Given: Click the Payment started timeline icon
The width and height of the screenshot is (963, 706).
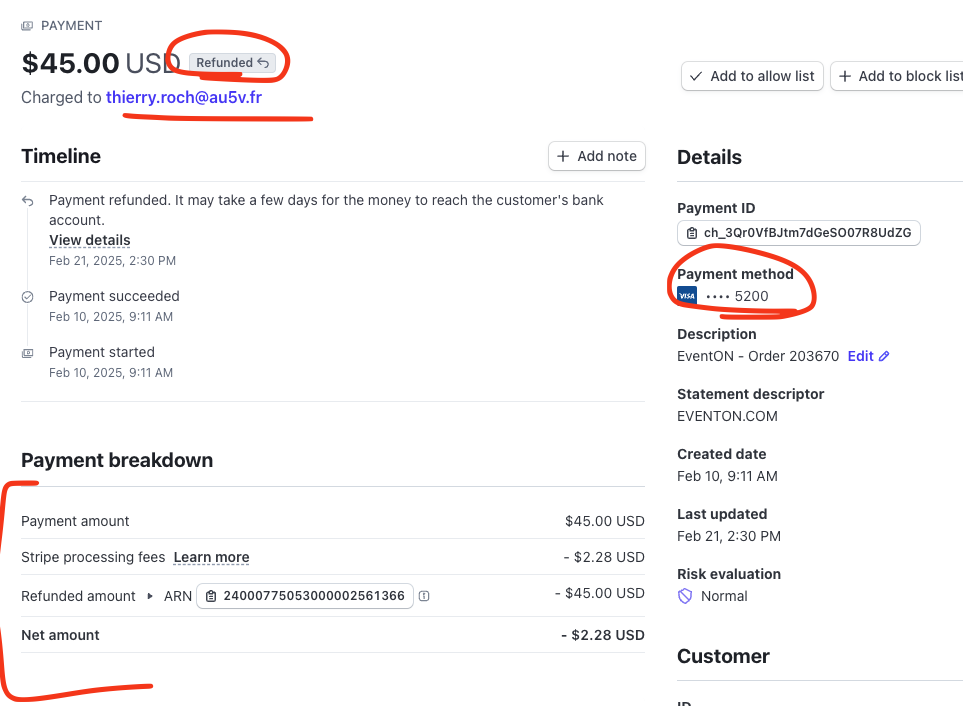Looking at the screenshot, I should (x=28, y=353).
